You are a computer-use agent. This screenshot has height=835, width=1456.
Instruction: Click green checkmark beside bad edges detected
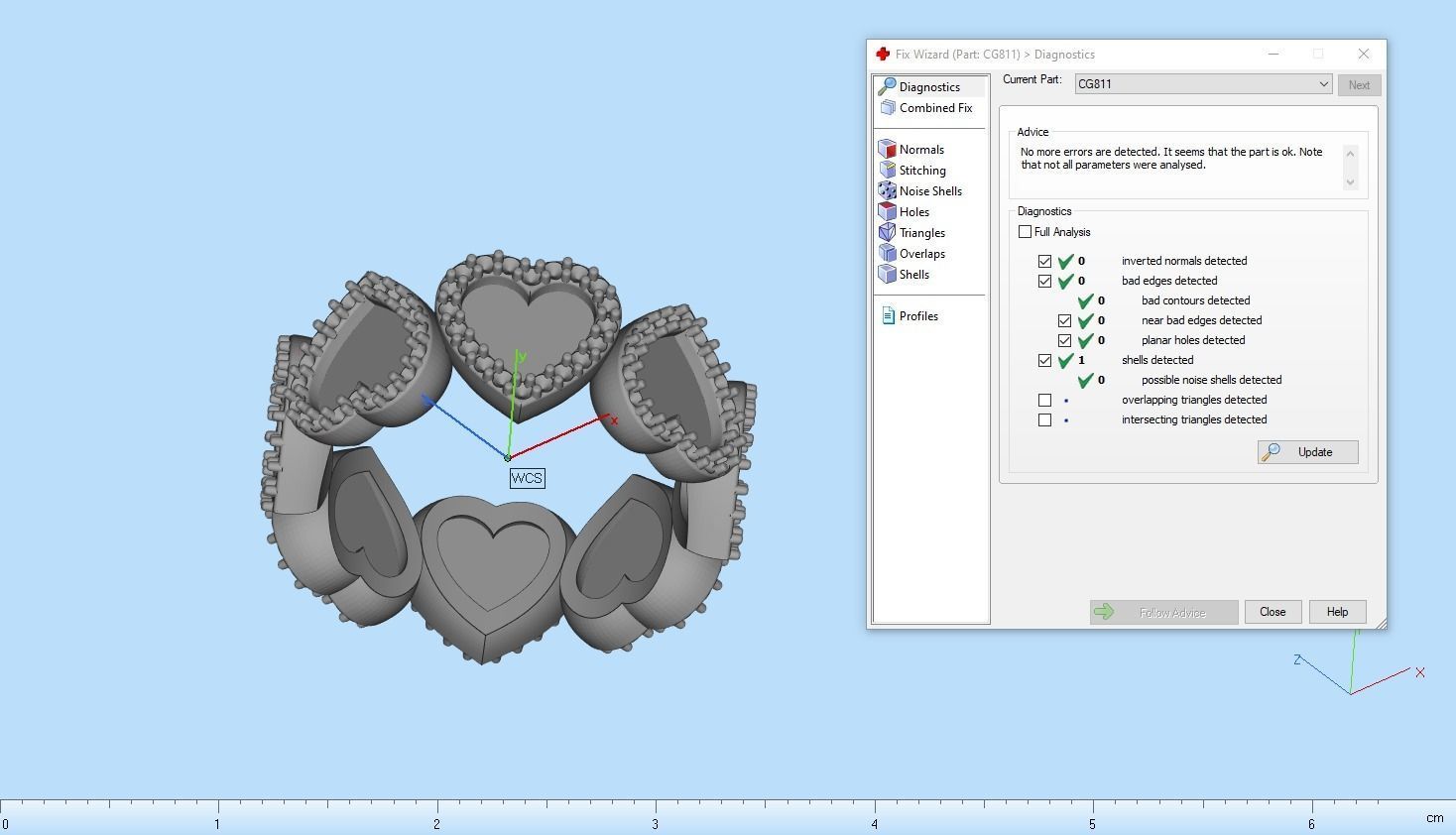[1066, 281]
